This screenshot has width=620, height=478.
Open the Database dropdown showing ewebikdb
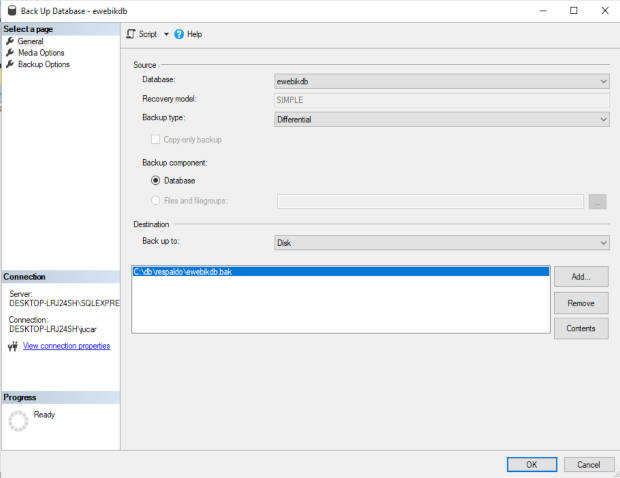point(441,81)
